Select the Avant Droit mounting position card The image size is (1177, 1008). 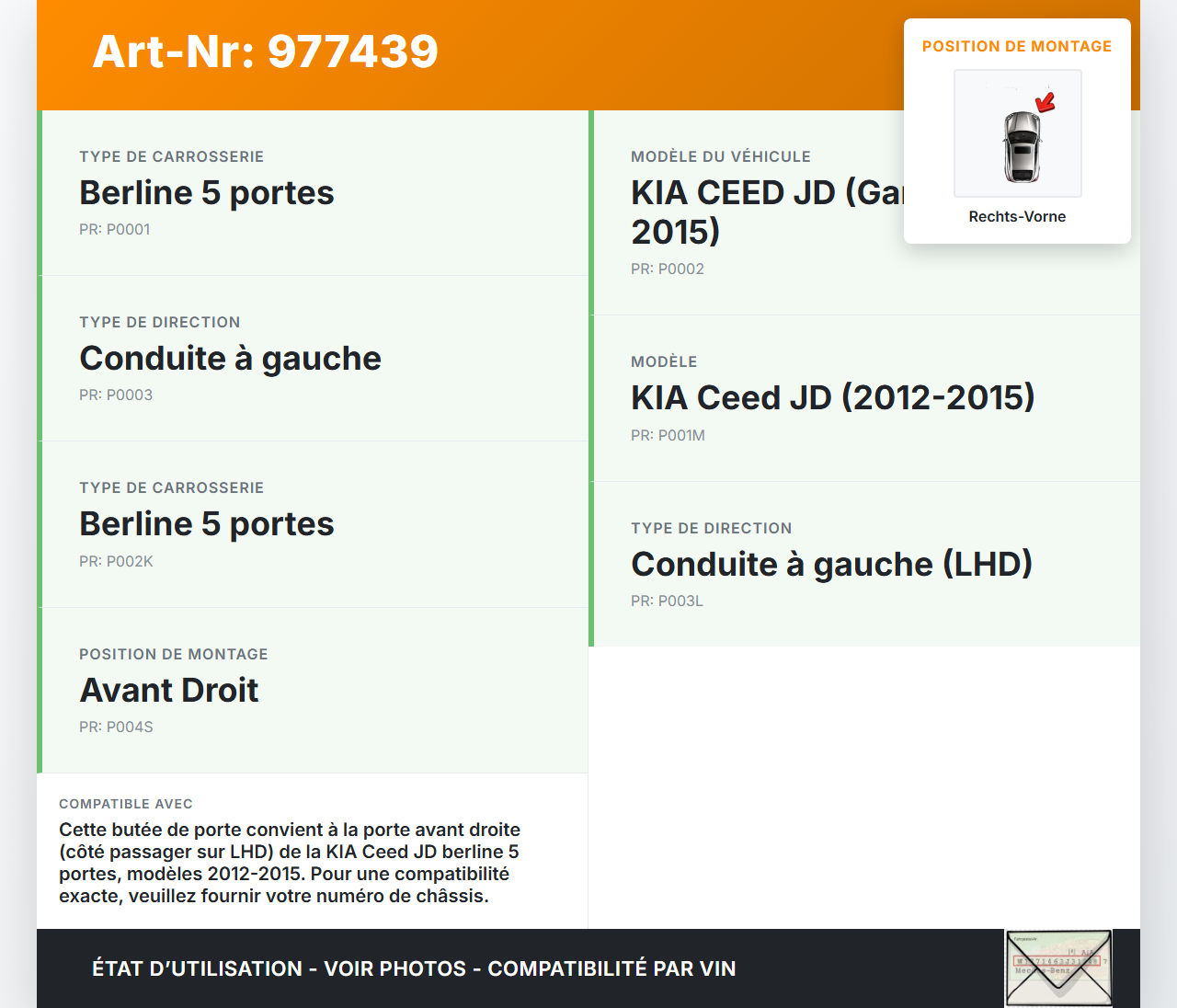[313, 690]
